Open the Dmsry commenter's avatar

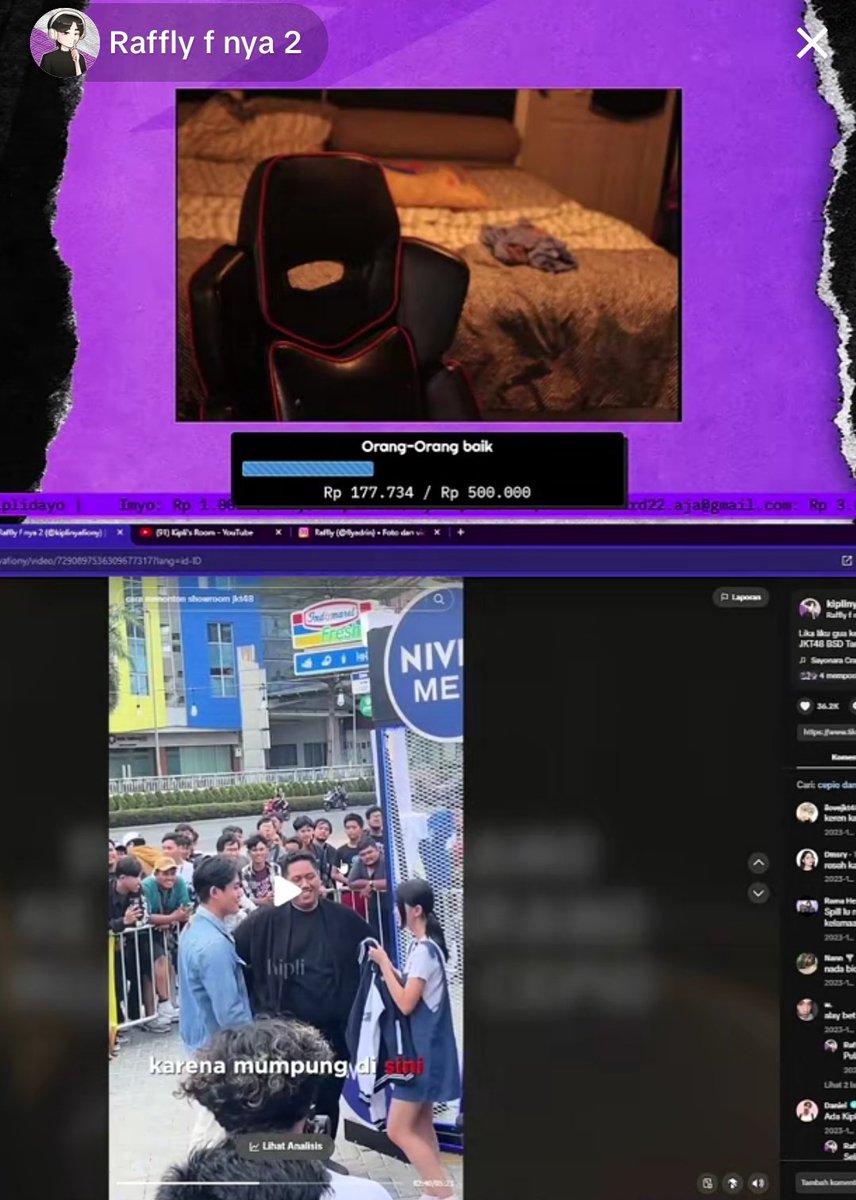[807, 860]
